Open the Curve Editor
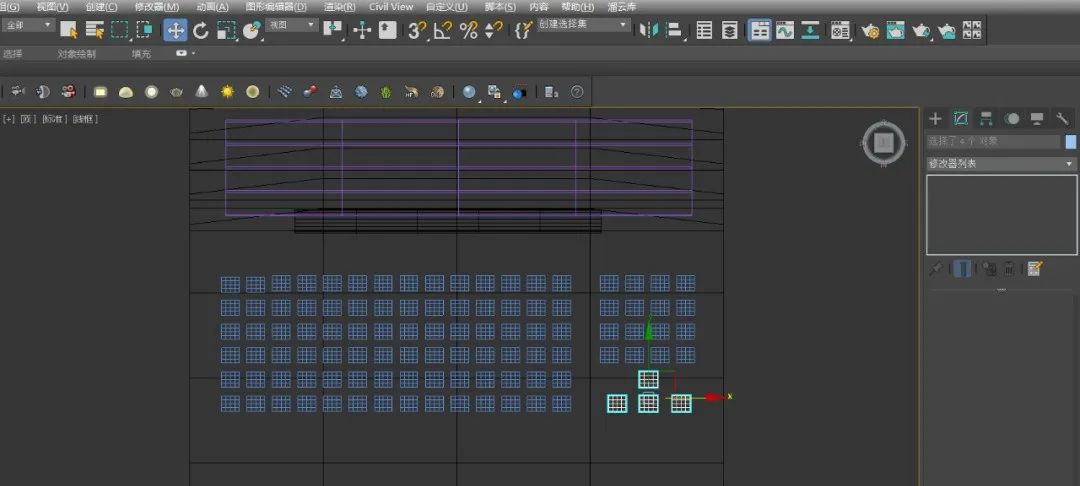Image resolution: width=1080 pixels, height=486 pixels. coord(785,30)
